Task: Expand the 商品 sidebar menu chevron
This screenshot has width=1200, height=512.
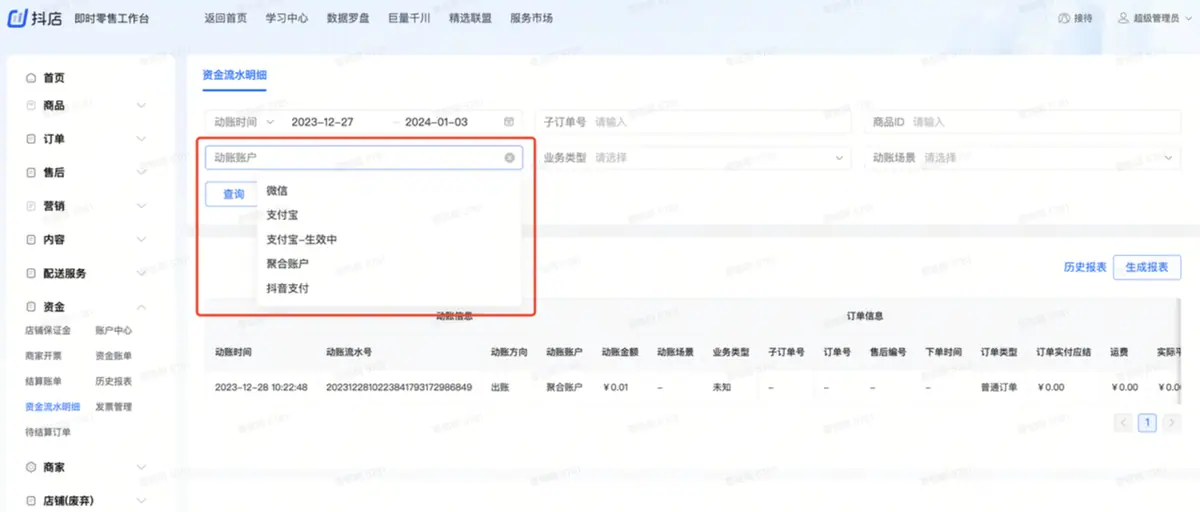Action: point(141,105)
